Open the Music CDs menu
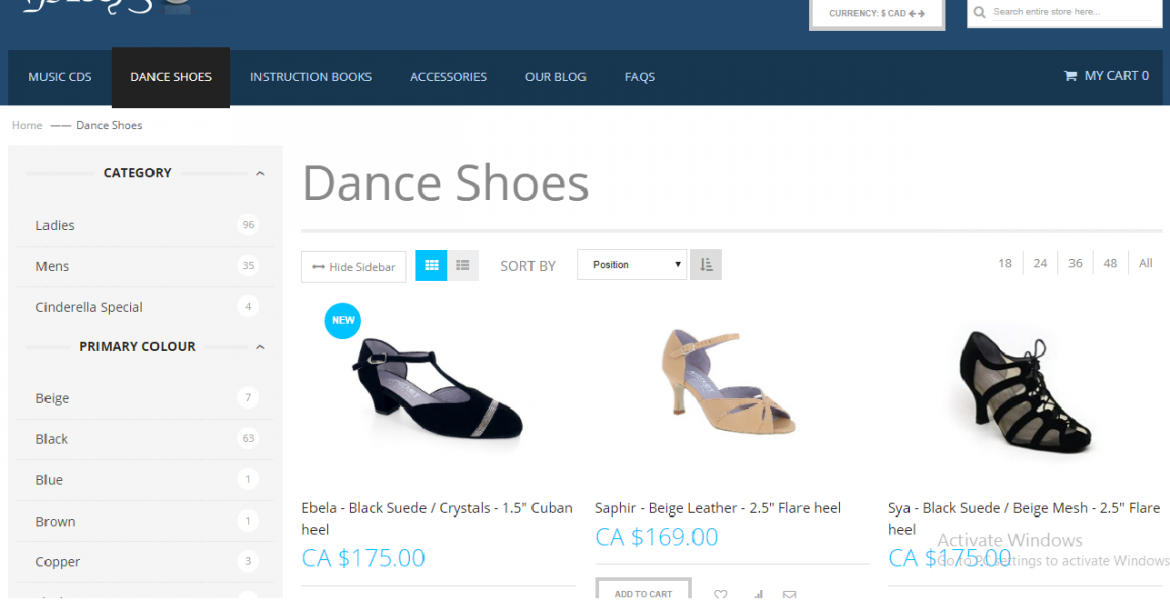 click(60, 77)
